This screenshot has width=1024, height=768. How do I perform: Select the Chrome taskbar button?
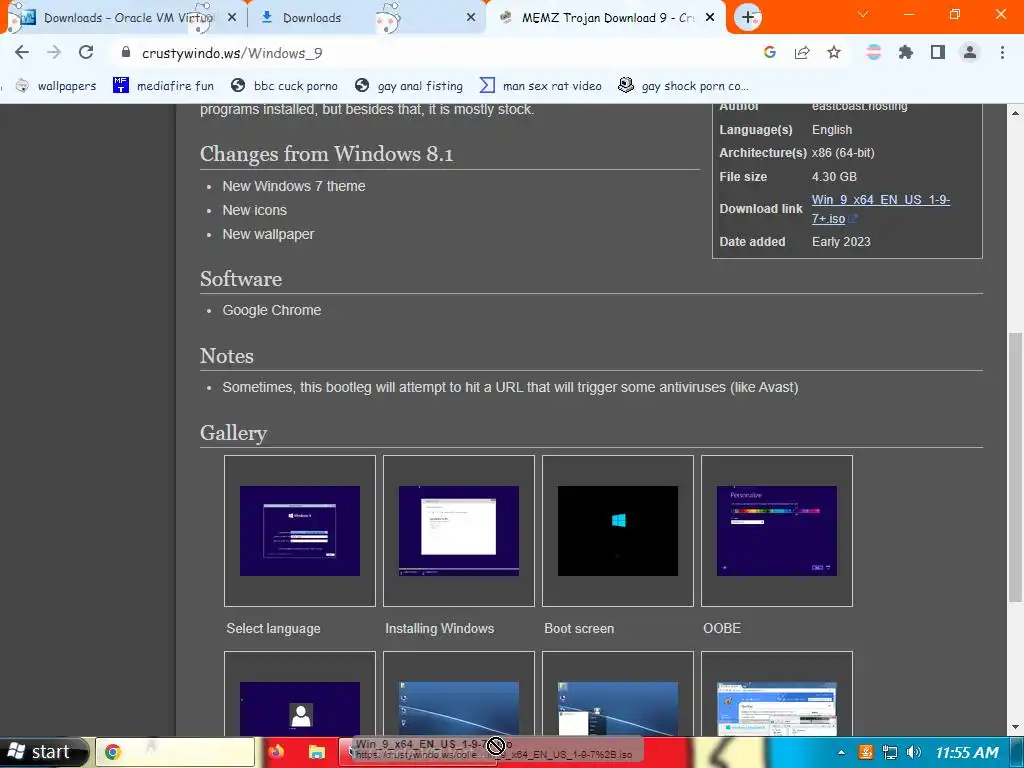coord(175,752)
